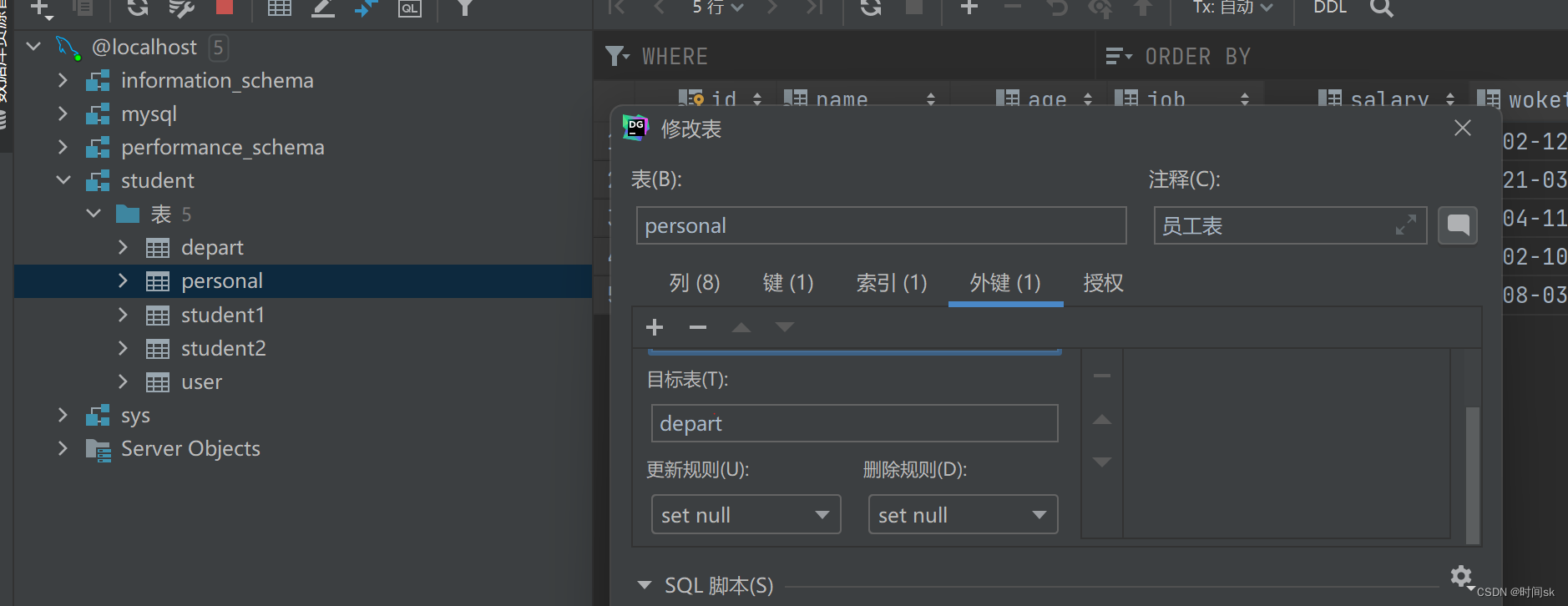Select the 外键 (1) tab
The image size is (1568, 606).
point(1005,283)
